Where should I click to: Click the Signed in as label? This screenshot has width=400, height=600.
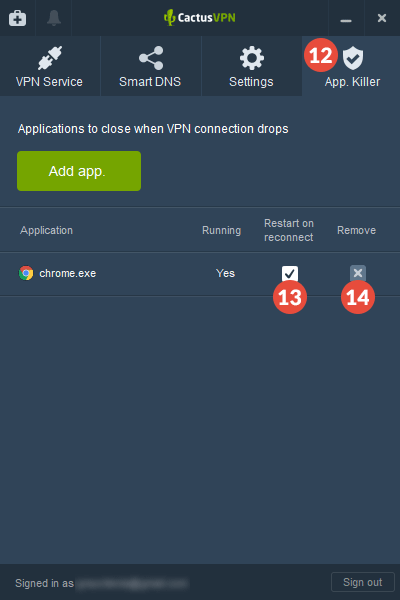coord(44,583)
